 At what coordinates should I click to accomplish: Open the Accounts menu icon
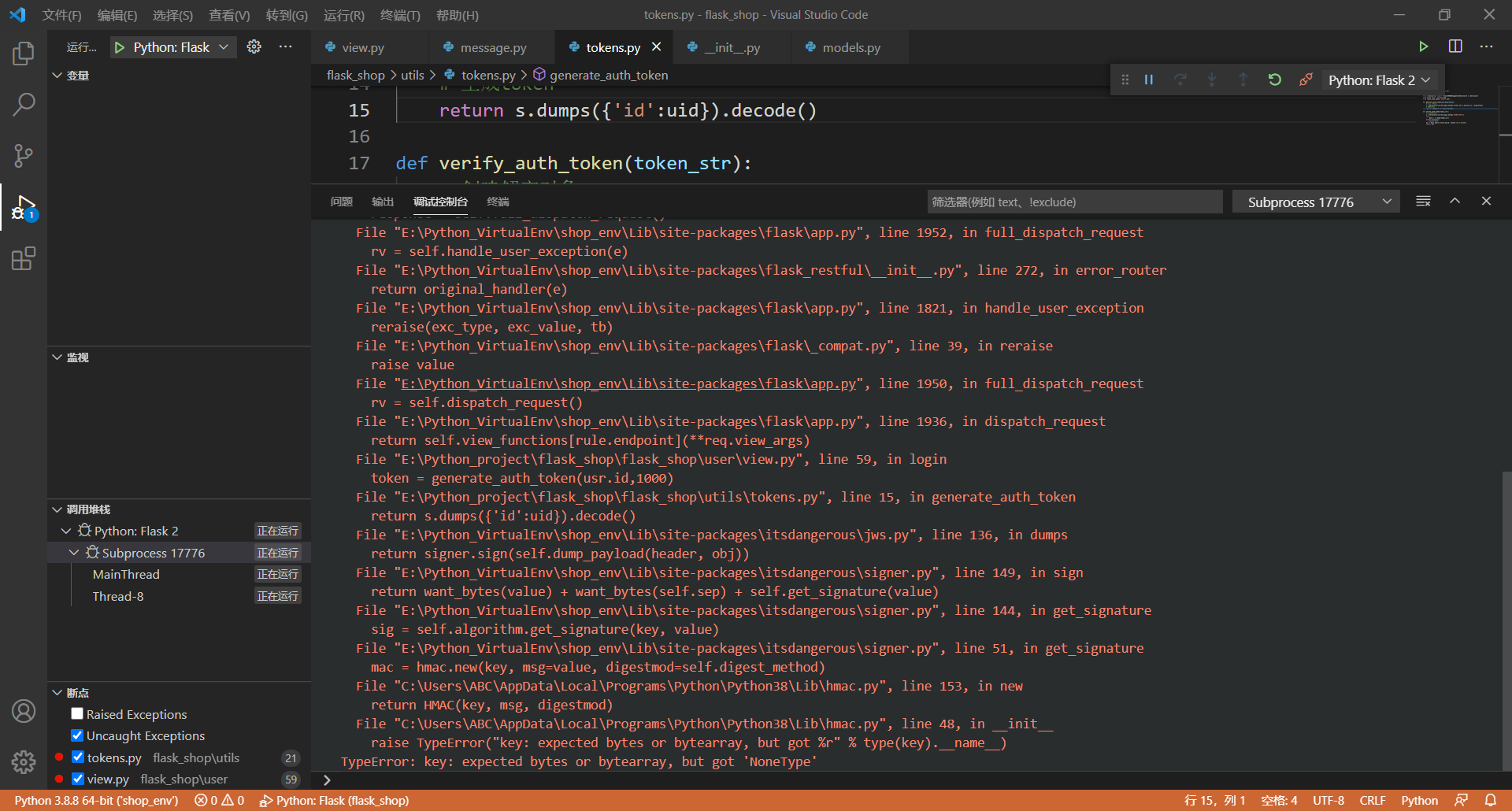[24, 711]
